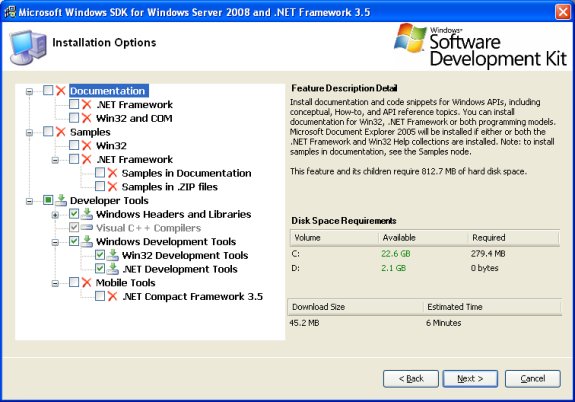This screenshot has height=402, width=575.
Task: Click the Volume column header
Action: click(334, 238)
